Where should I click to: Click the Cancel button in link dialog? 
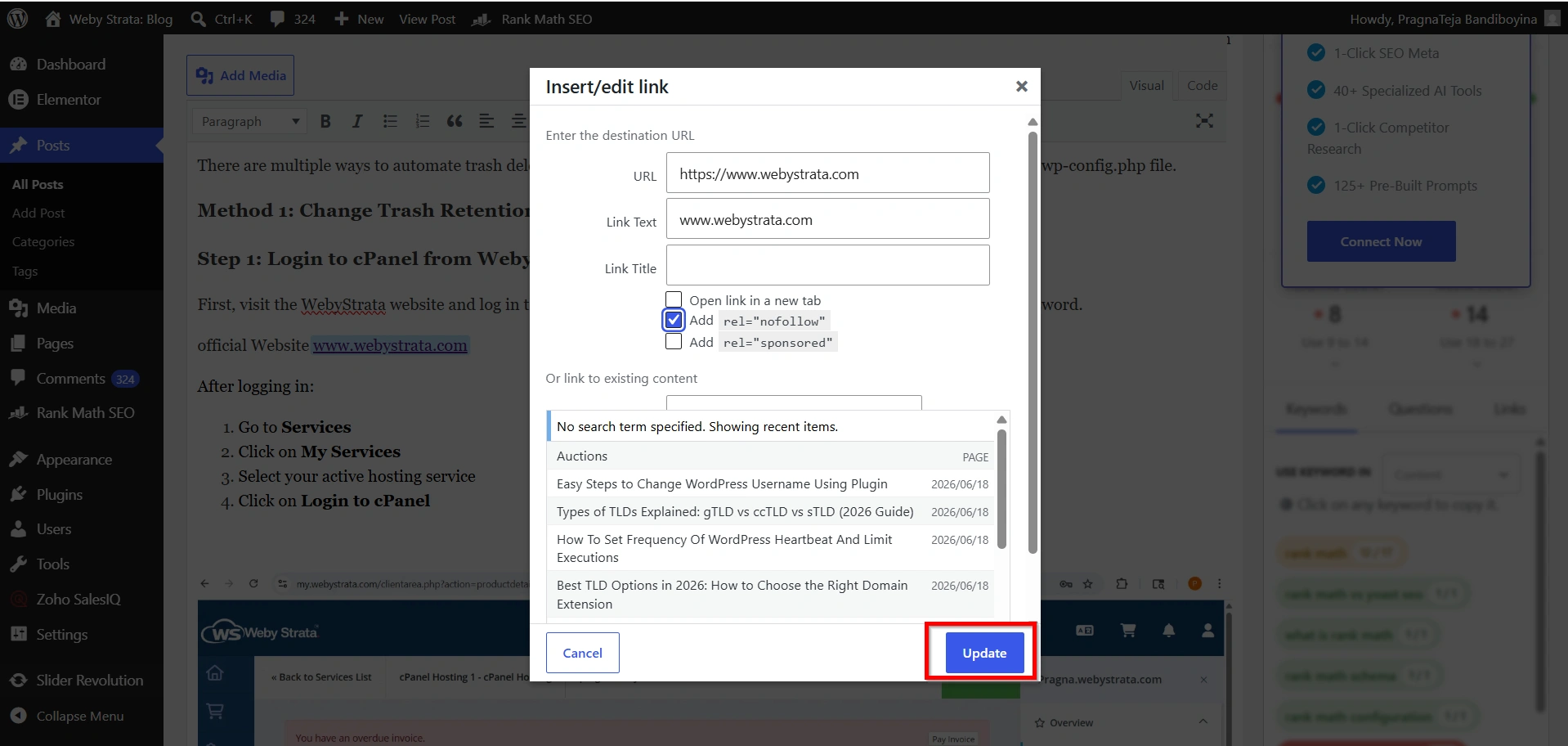(582, 653)
